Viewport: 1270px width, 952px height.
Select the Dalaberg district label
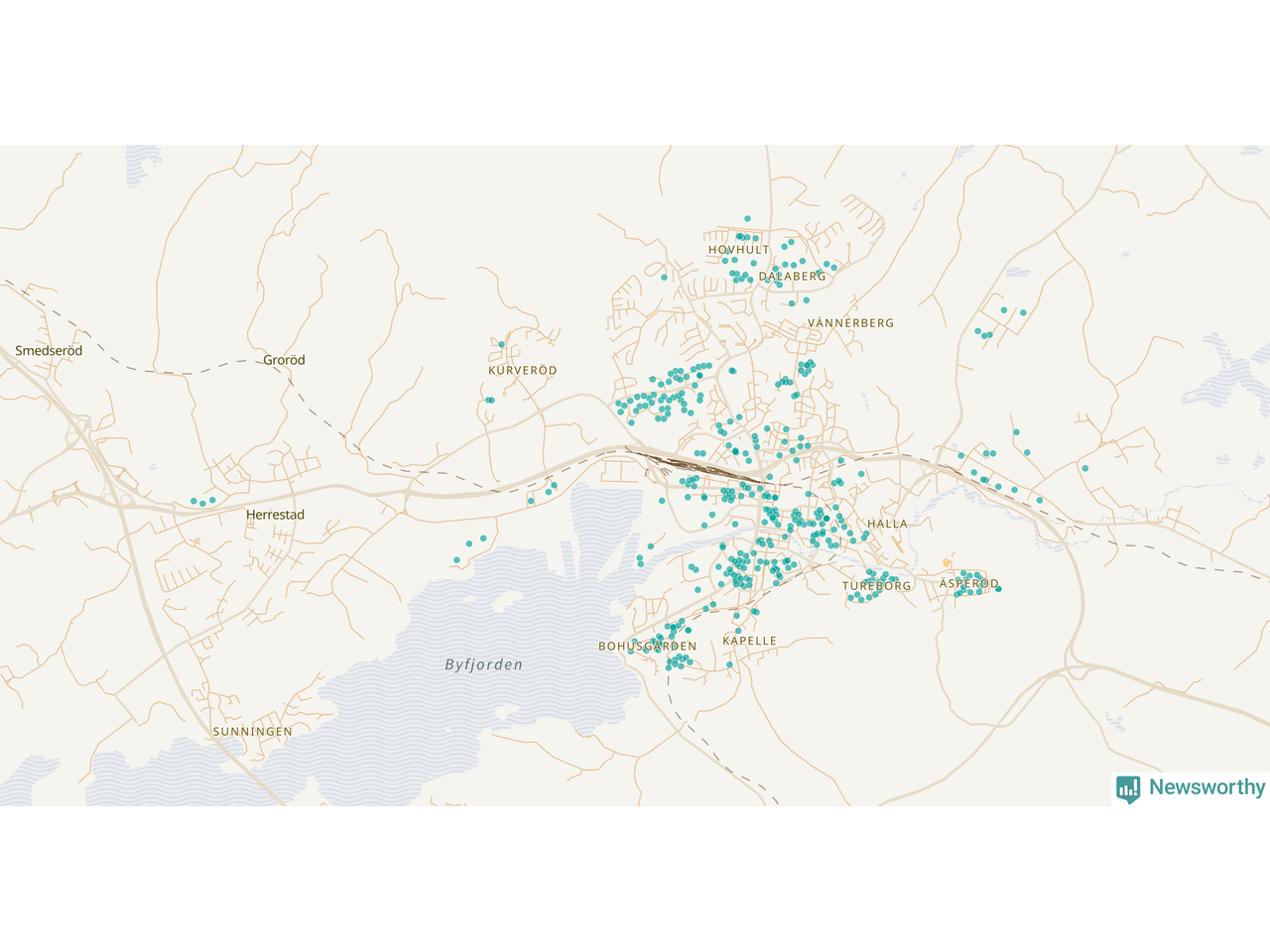coord(792,277)
